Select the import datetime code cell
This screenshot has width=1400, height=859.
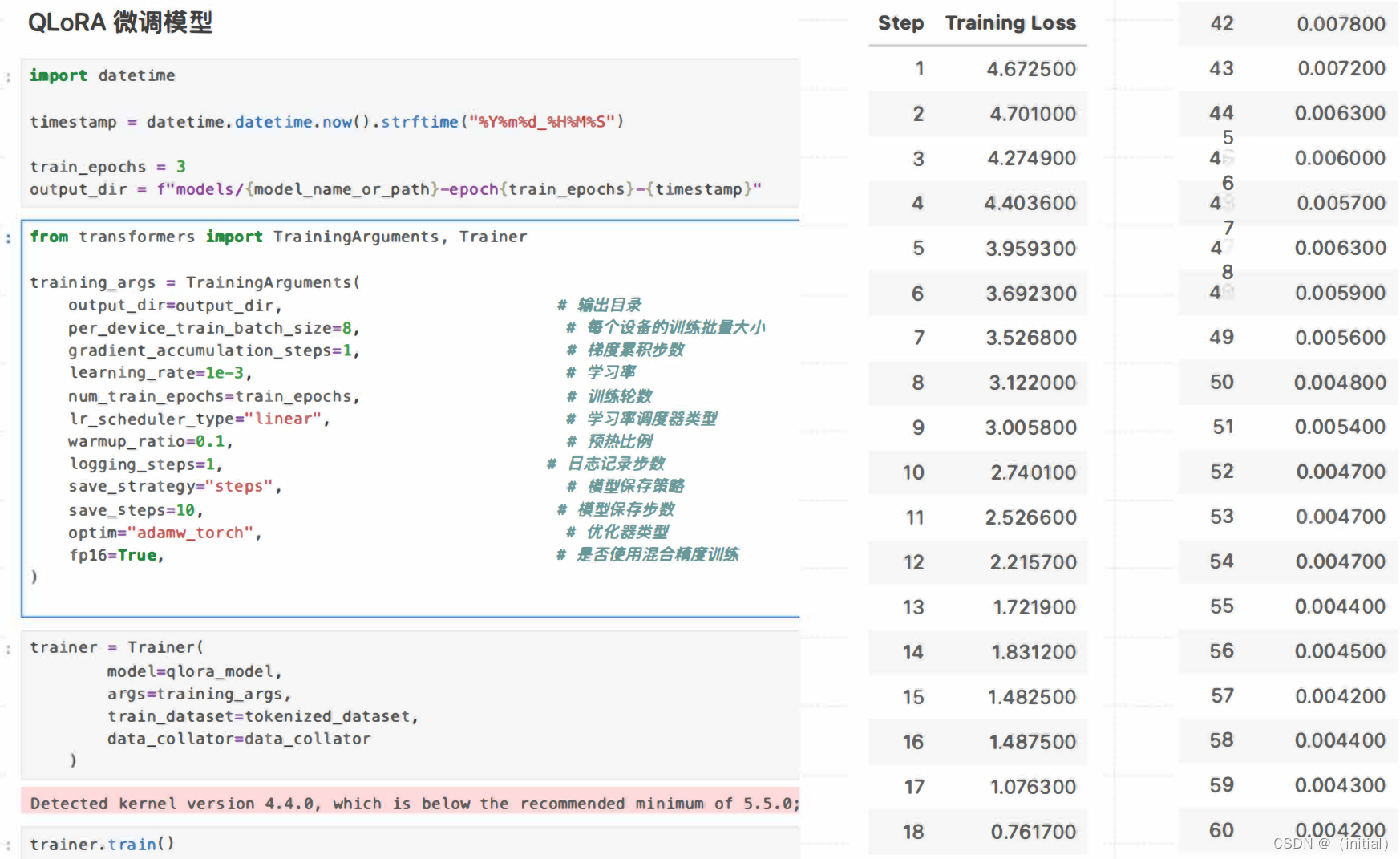411,133
